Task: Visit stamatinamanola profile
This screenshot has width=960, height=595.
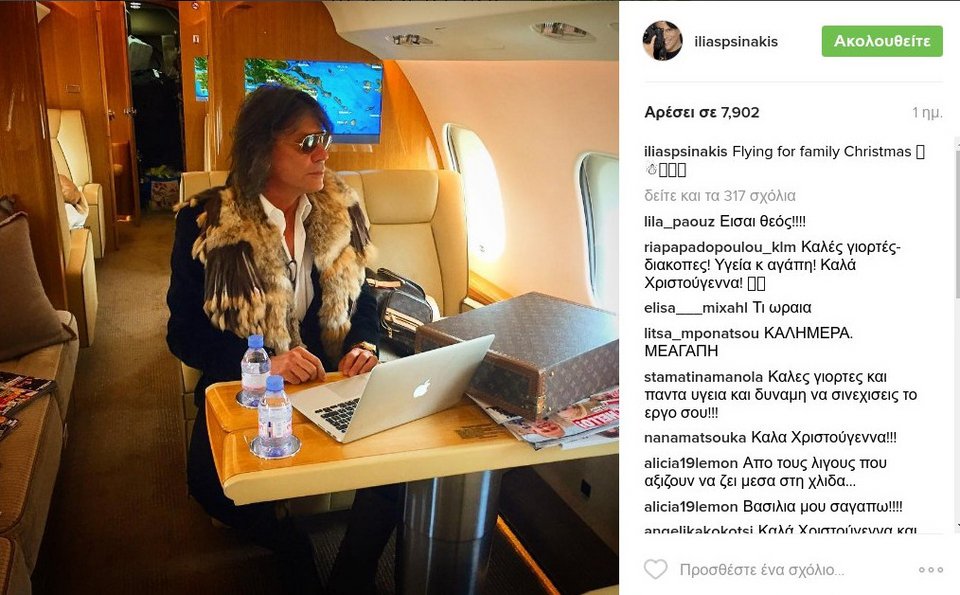Action: click(703, 377)
